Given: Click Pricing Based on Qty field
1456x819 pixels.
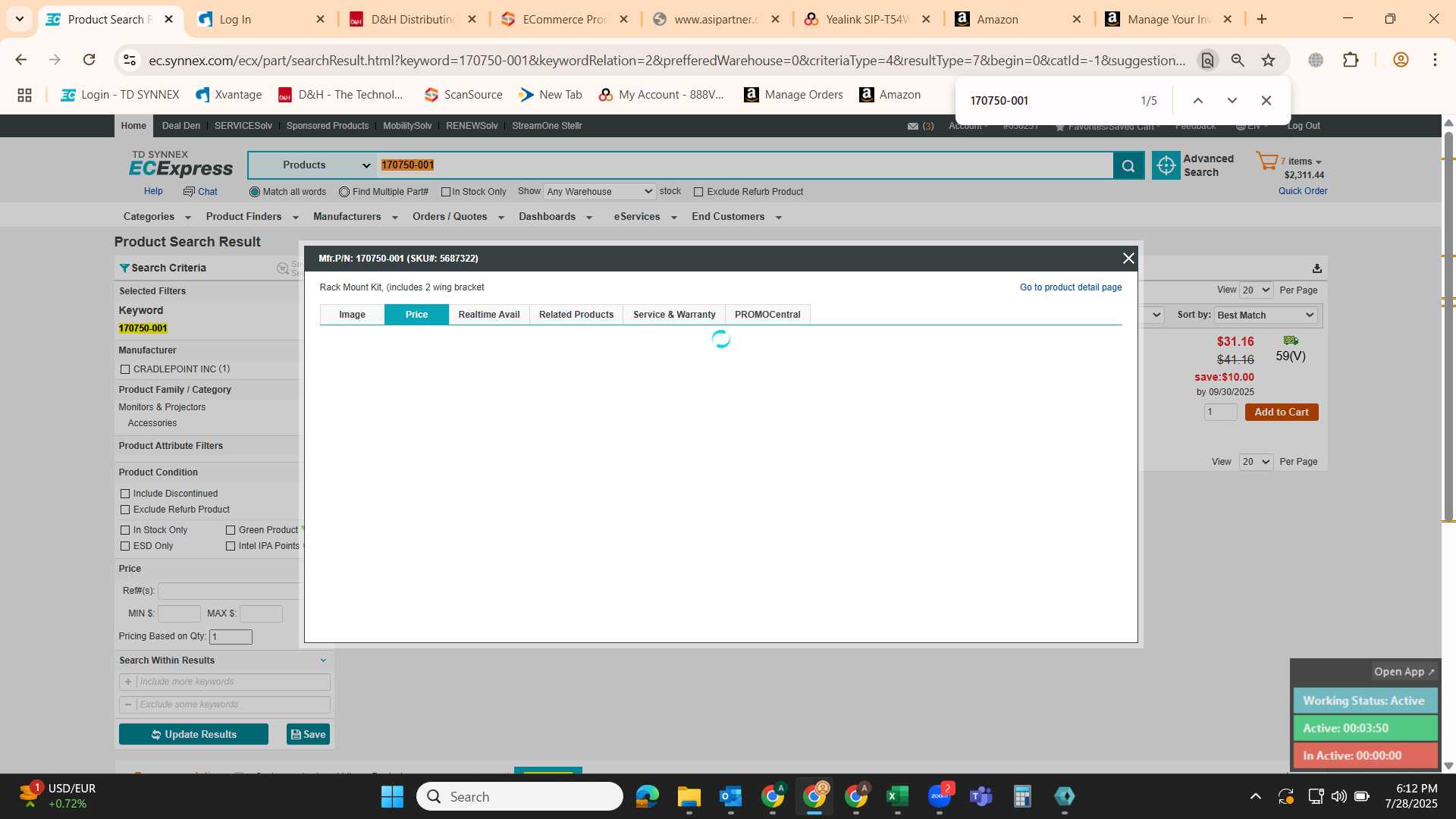Looking at the screenshot, I should tap(231, 637).
